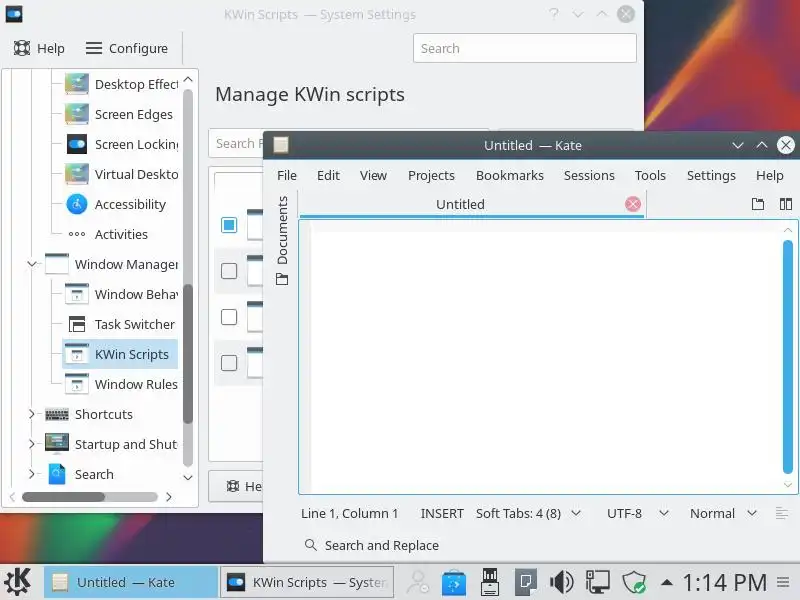Switch to Untitled — Kate taskbar entry

[x=131, y=582]
